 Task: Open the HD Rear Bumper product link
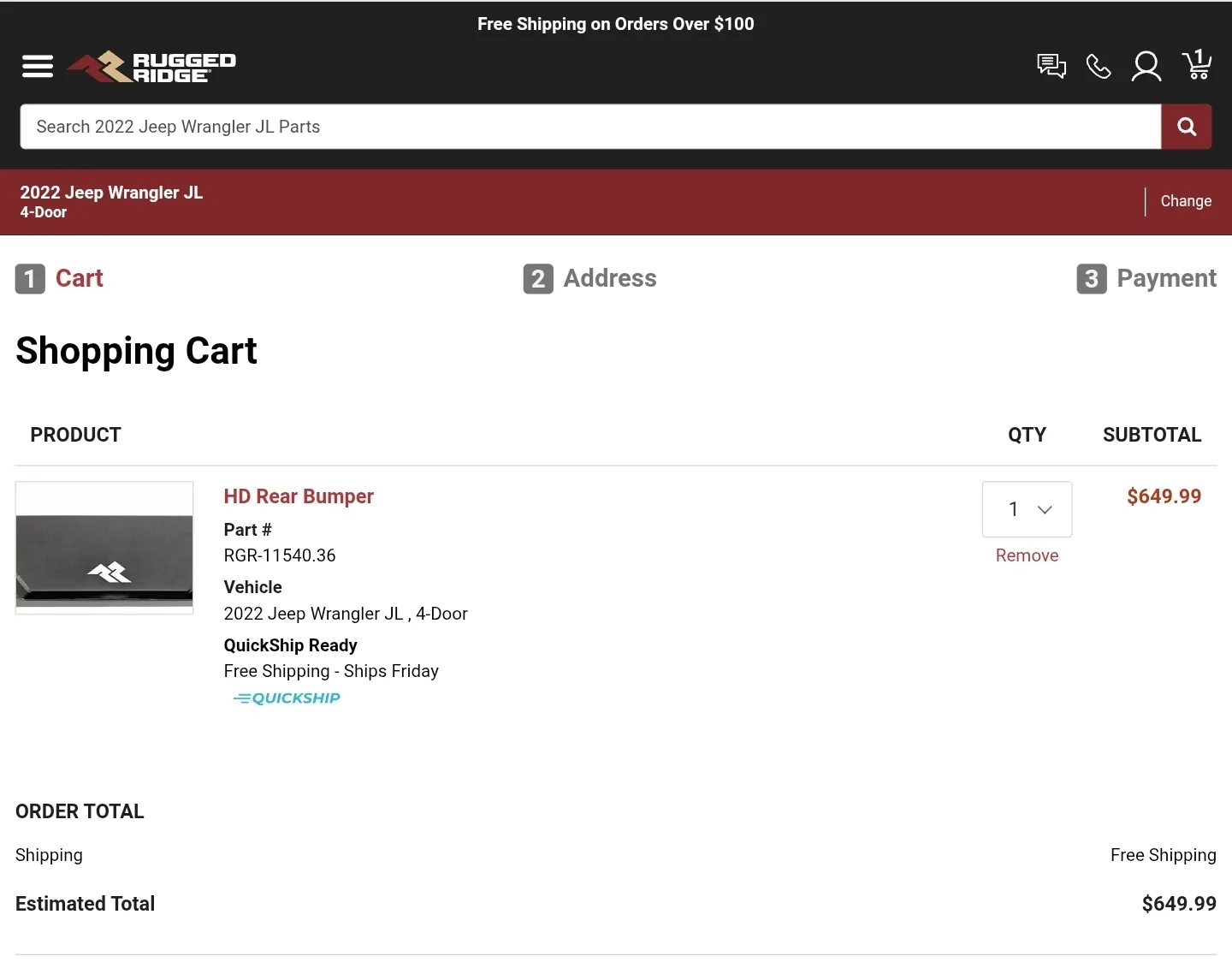[299, 496]
